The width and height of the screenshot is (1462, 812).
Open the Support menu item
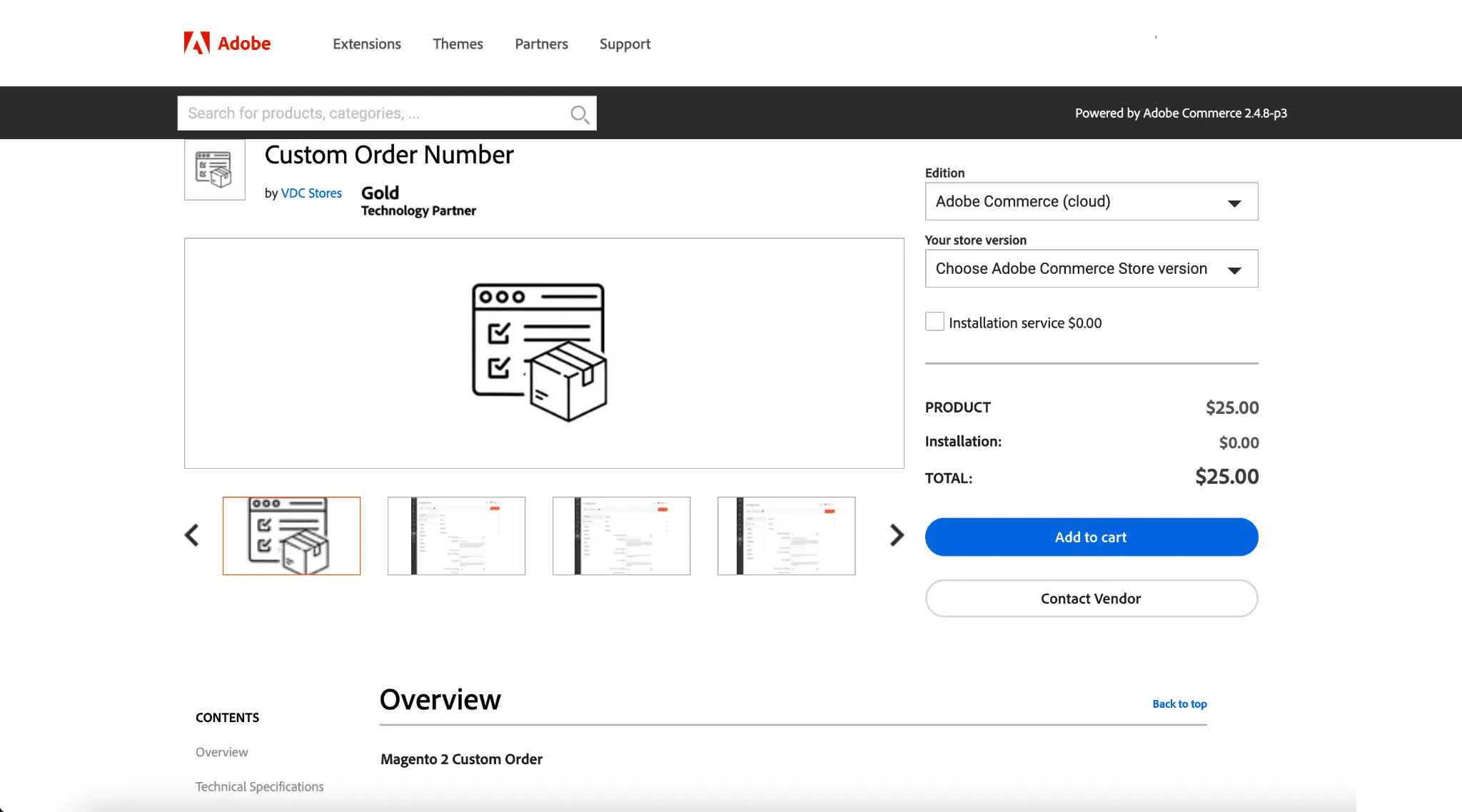(625, 44)
